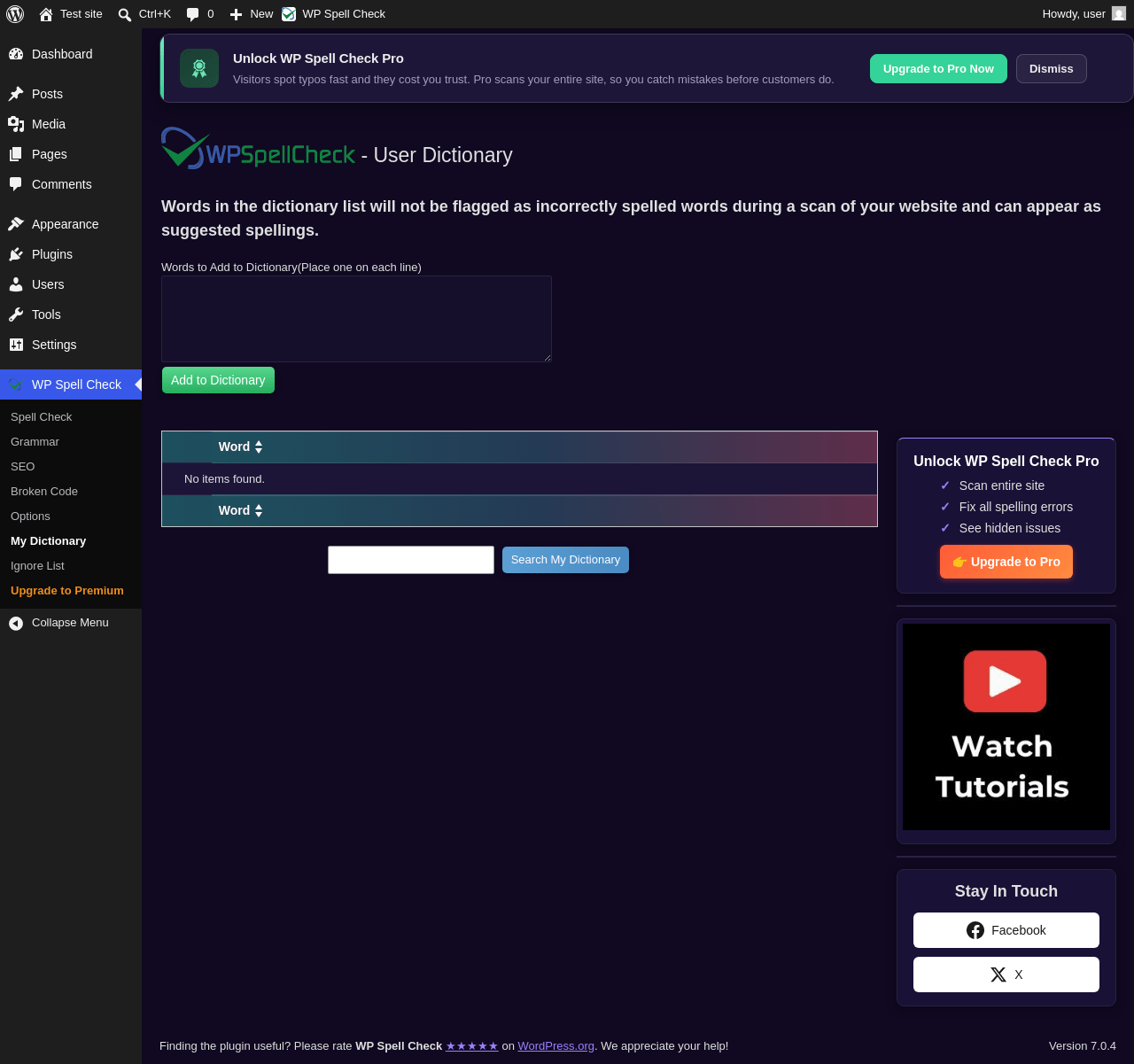The width and height of the screenshot is (1134, 1064).
Task: Play the Watch Tutorials video thumbnail
Action: [1006, 726]
